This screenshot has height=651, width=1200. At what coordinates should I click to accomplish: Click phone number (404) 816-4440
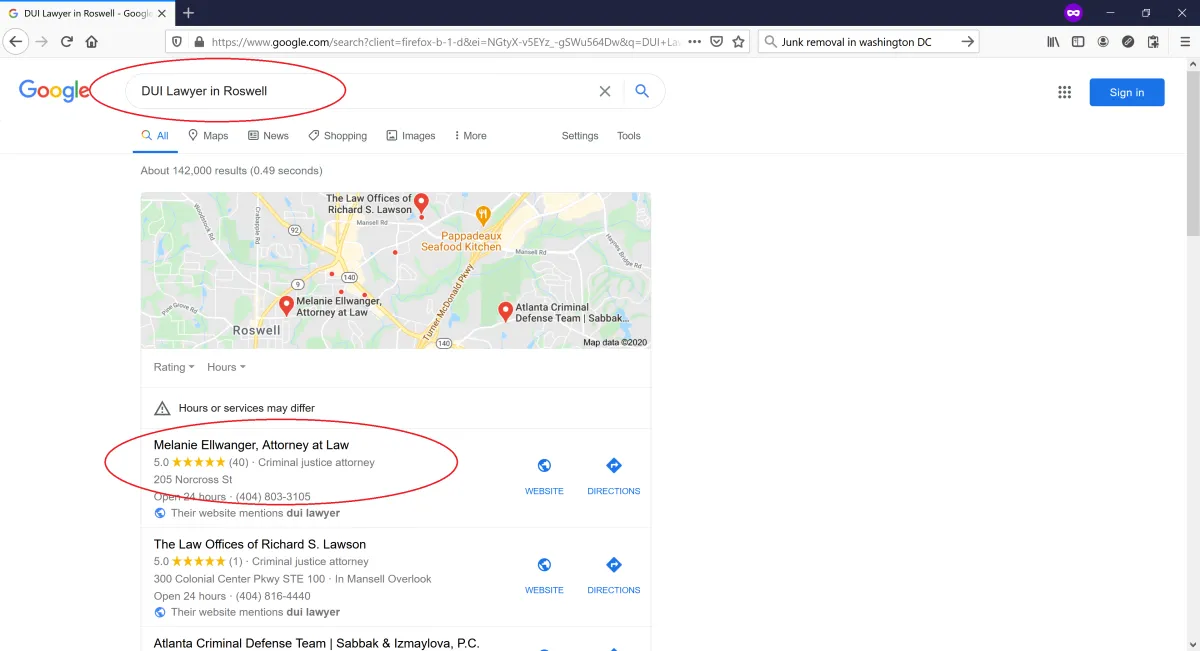tap(273, 596)
